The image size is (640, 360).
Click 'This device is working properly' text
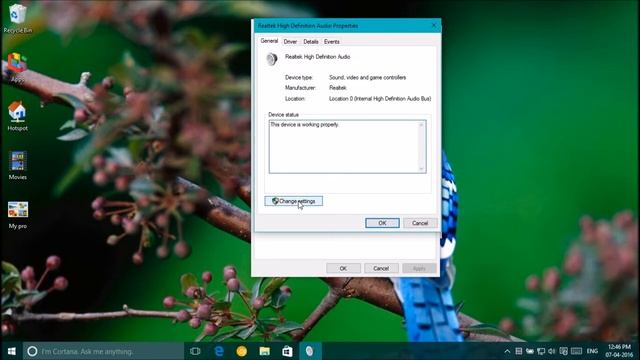pyautogui.click(x=305, y=124)
